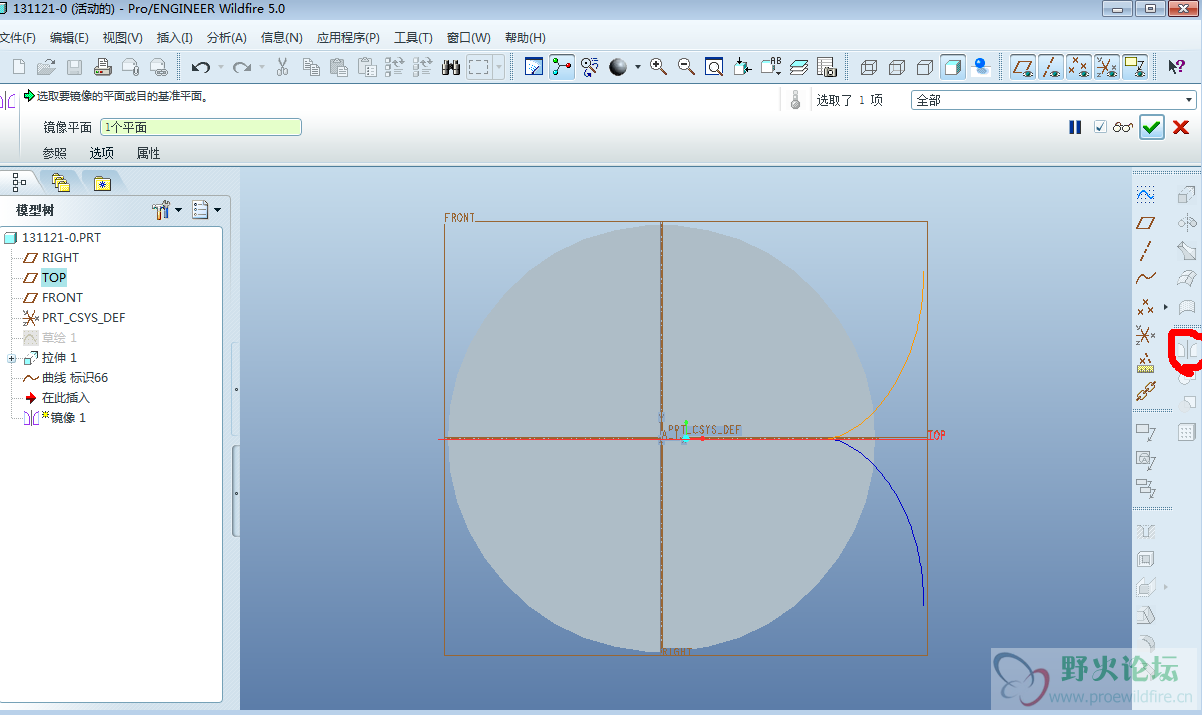This screenshot has height=715, width=1202.
Task: Click the context-sensitive help icon
Action: tap(1177, 67)
